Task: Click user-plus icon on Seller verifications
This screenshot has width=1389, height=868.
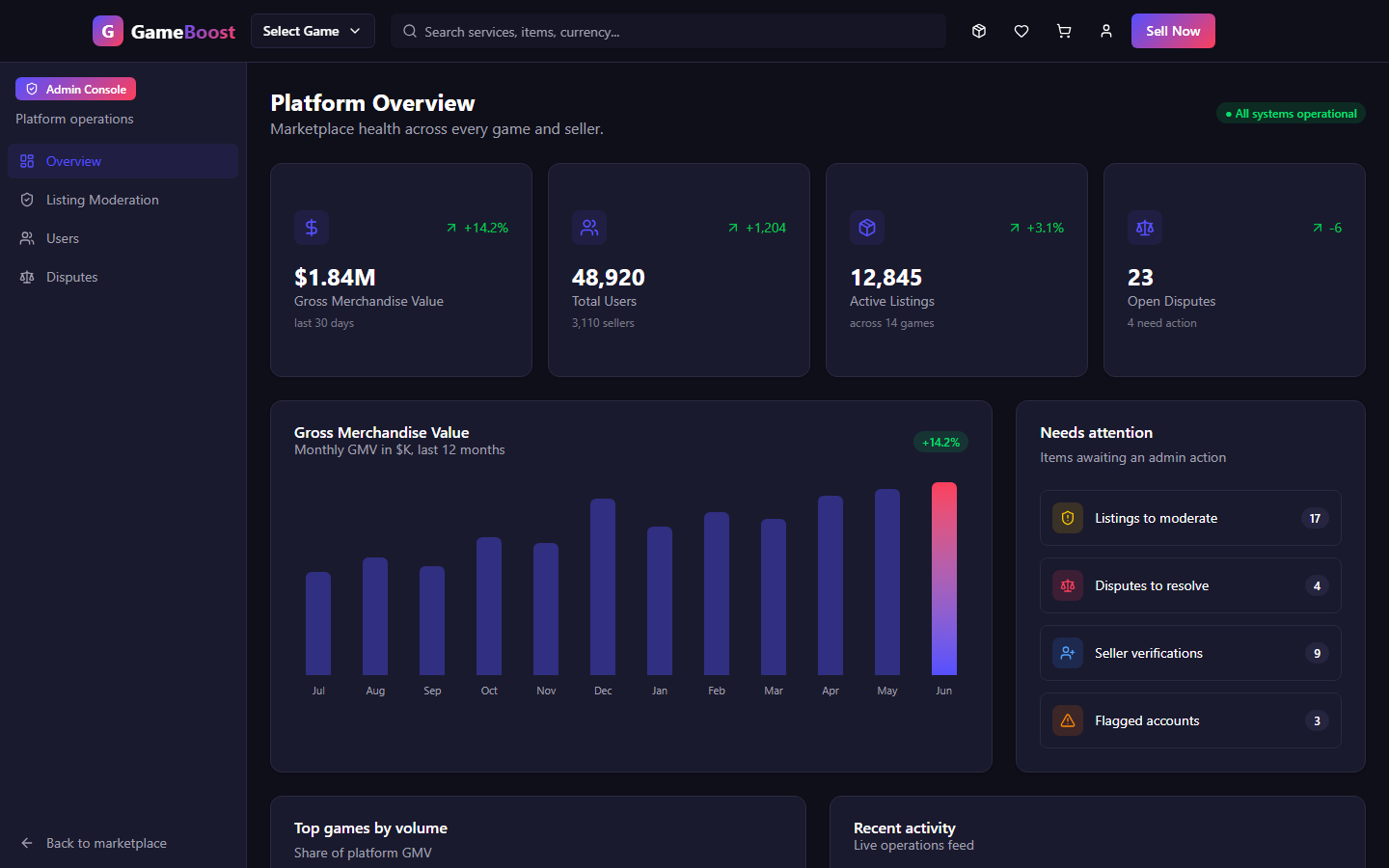Action: (1068, 653)
